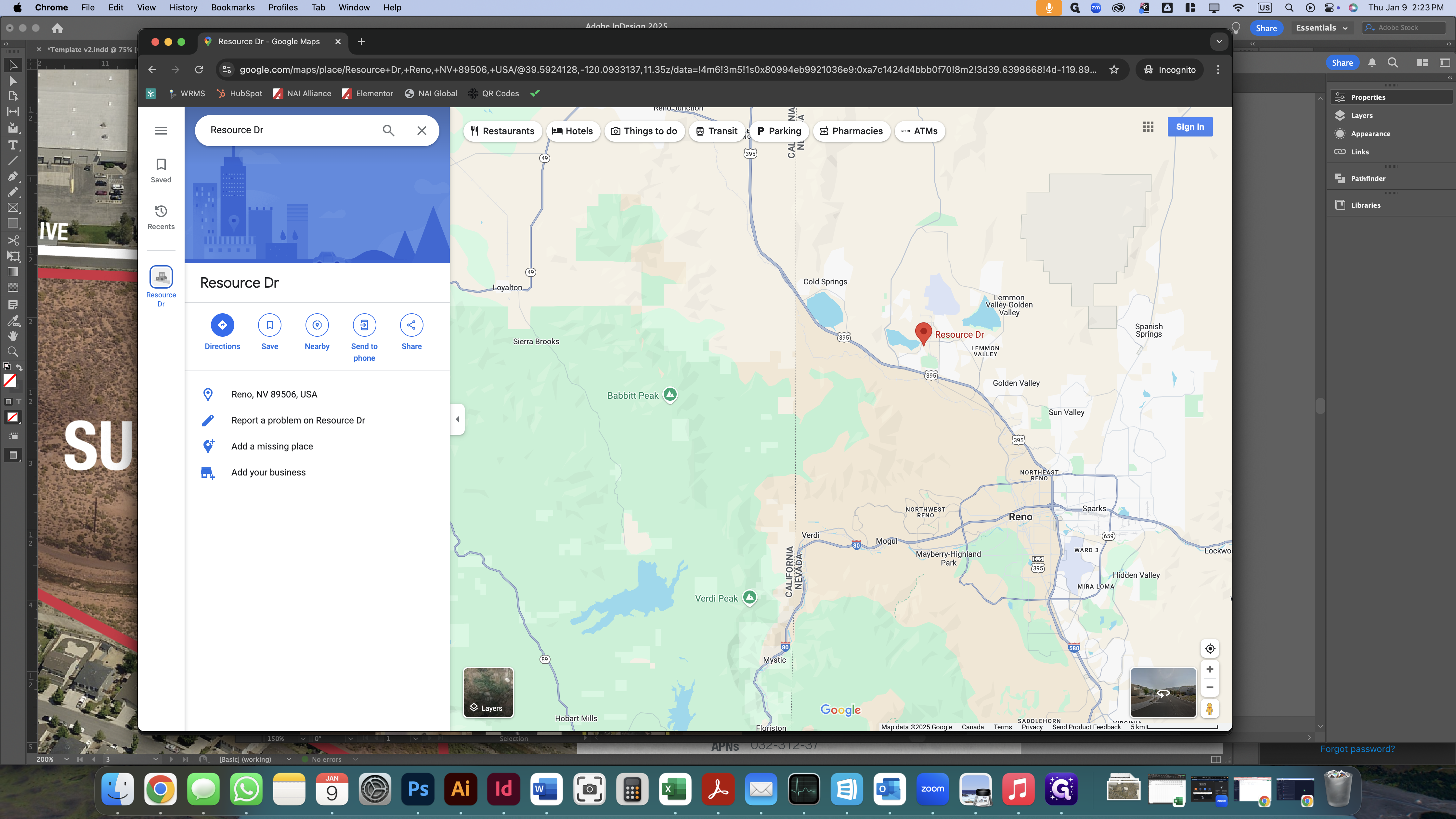
Task: Open the Chrome tab search dropdown
Action: click(1219, 41)
